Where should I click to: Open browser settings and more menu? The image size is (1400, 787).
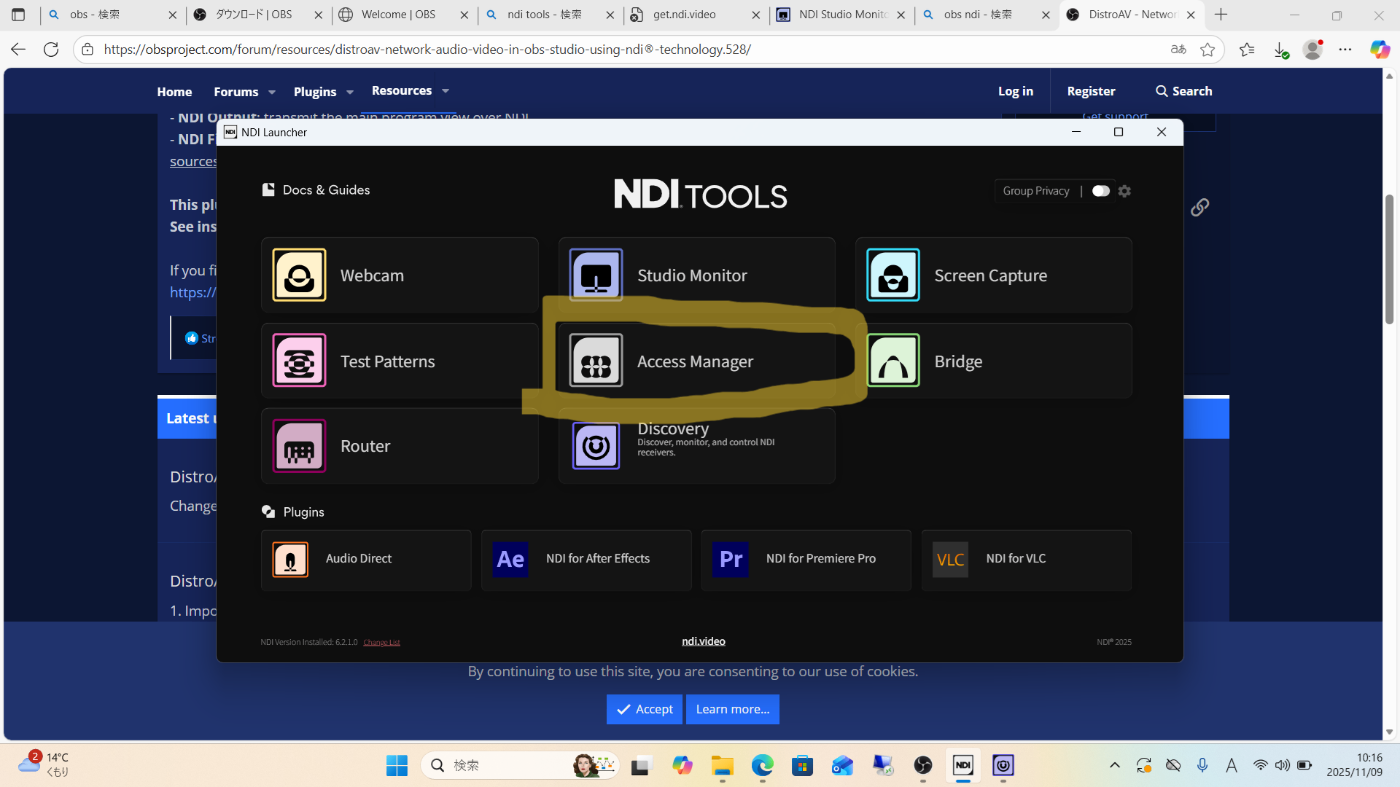[1346, 49]
